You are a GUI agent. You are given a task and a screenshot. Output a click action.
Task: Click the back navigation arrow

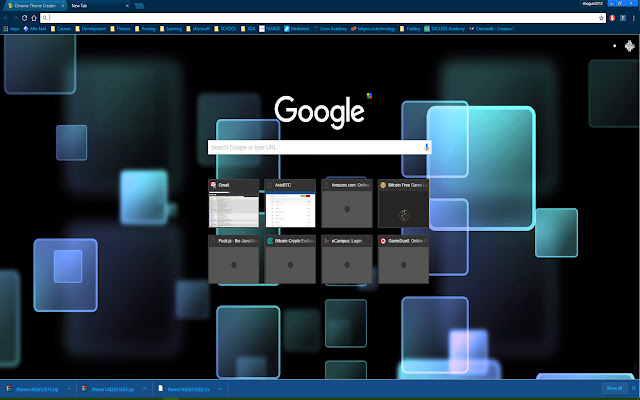tap(6, 18)
